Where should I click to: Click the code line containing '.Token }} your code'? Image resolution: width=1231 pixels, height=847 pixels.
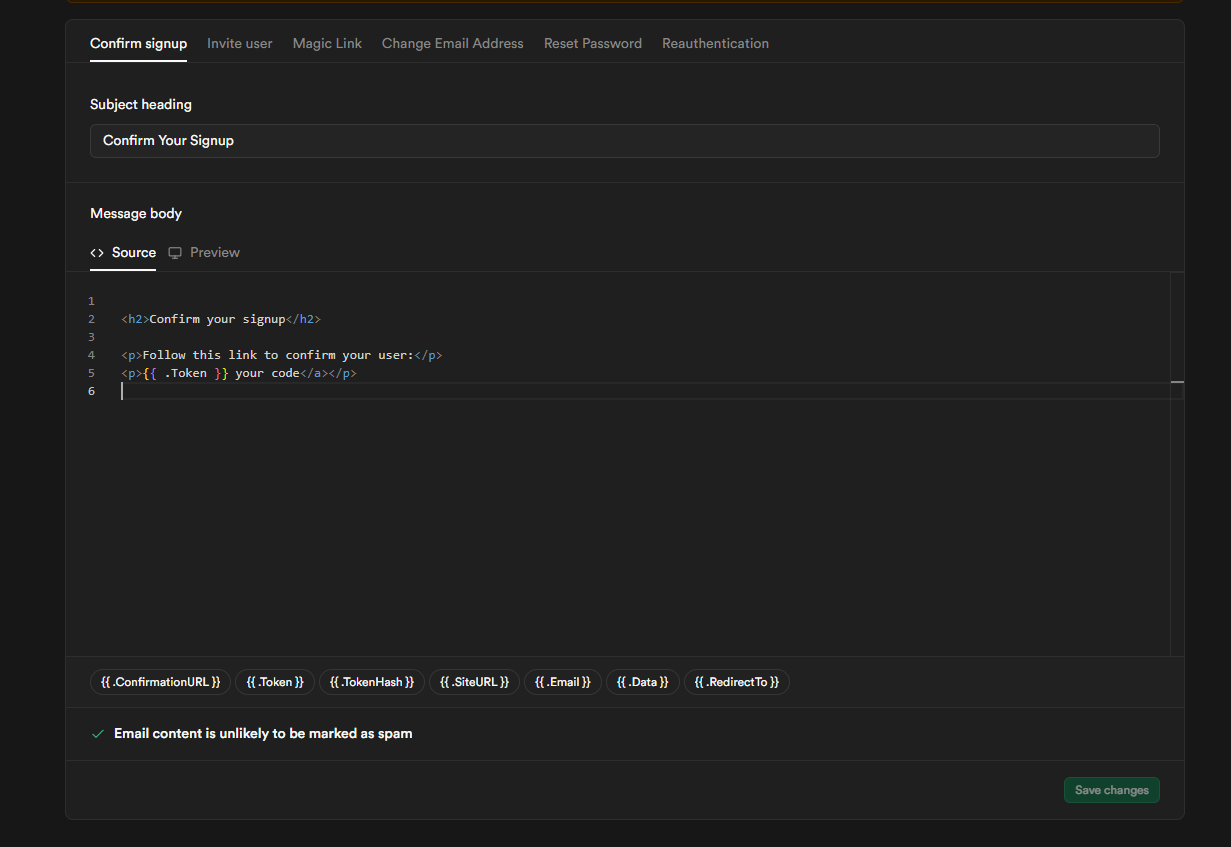239,373
